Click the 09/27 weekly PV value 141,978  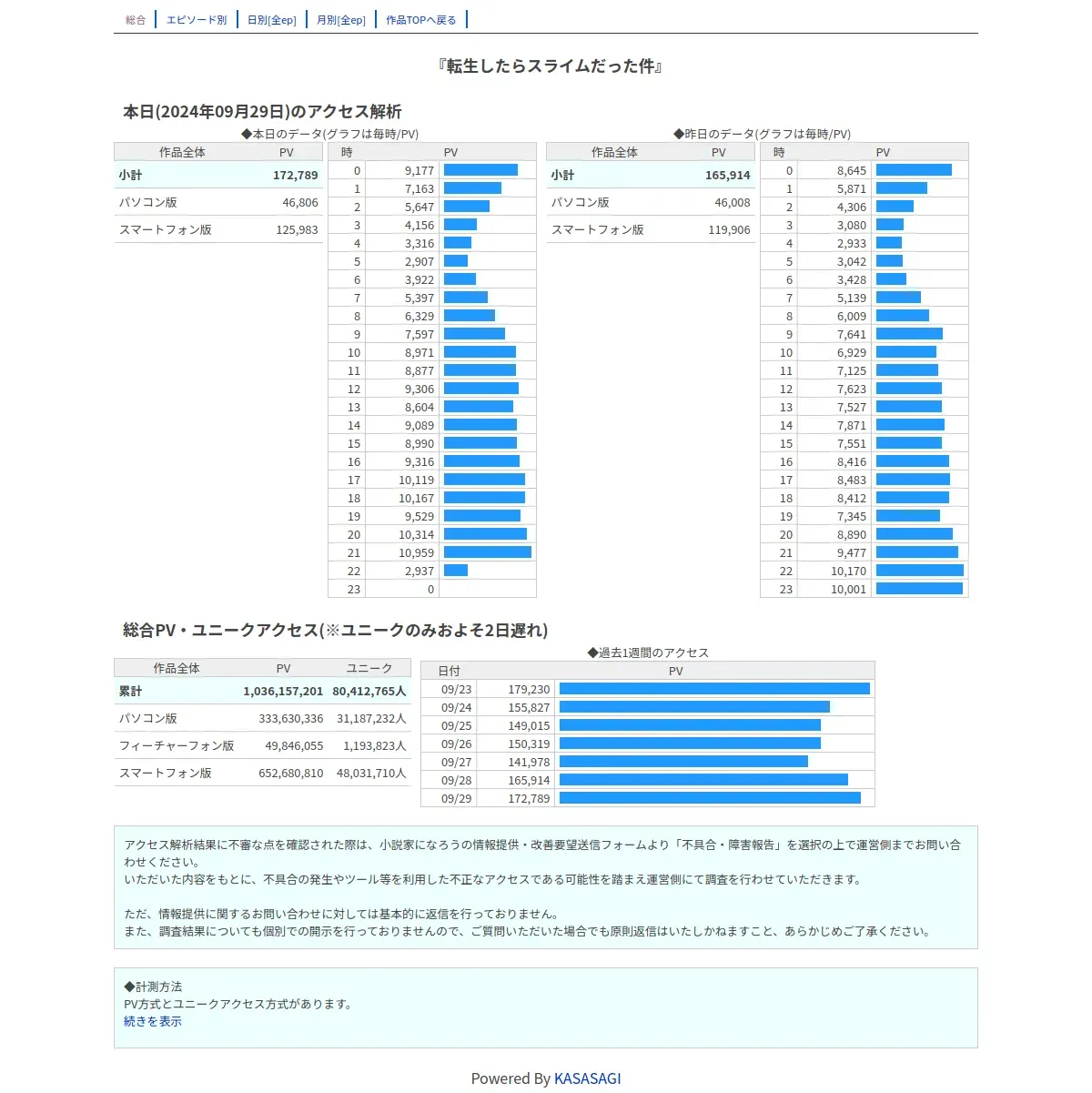pos(529,763)
